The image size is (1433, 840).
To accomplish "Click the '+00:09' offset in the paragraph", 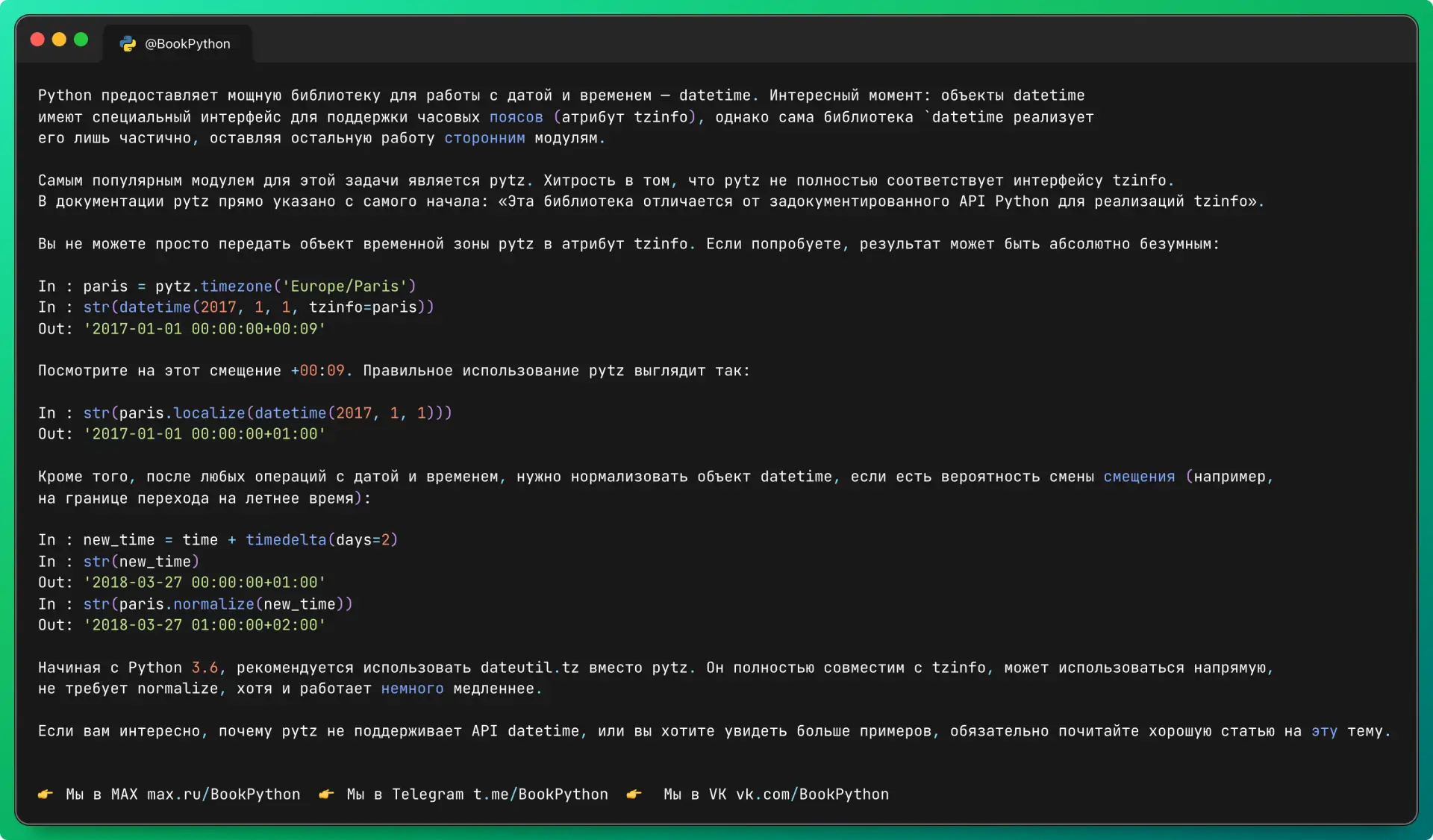I will (x=318, y=371).
